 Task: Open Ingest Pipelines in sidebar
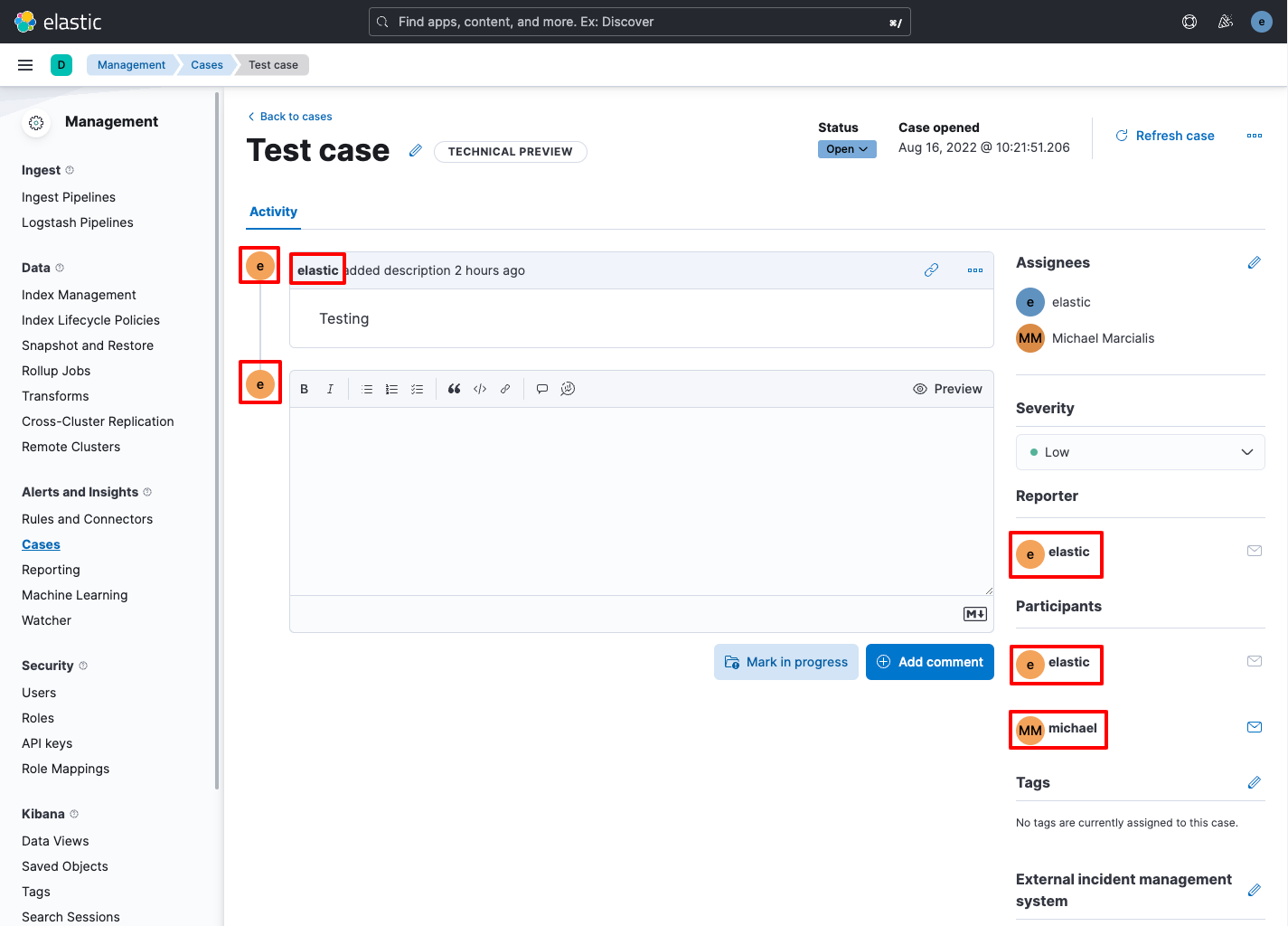69,197
